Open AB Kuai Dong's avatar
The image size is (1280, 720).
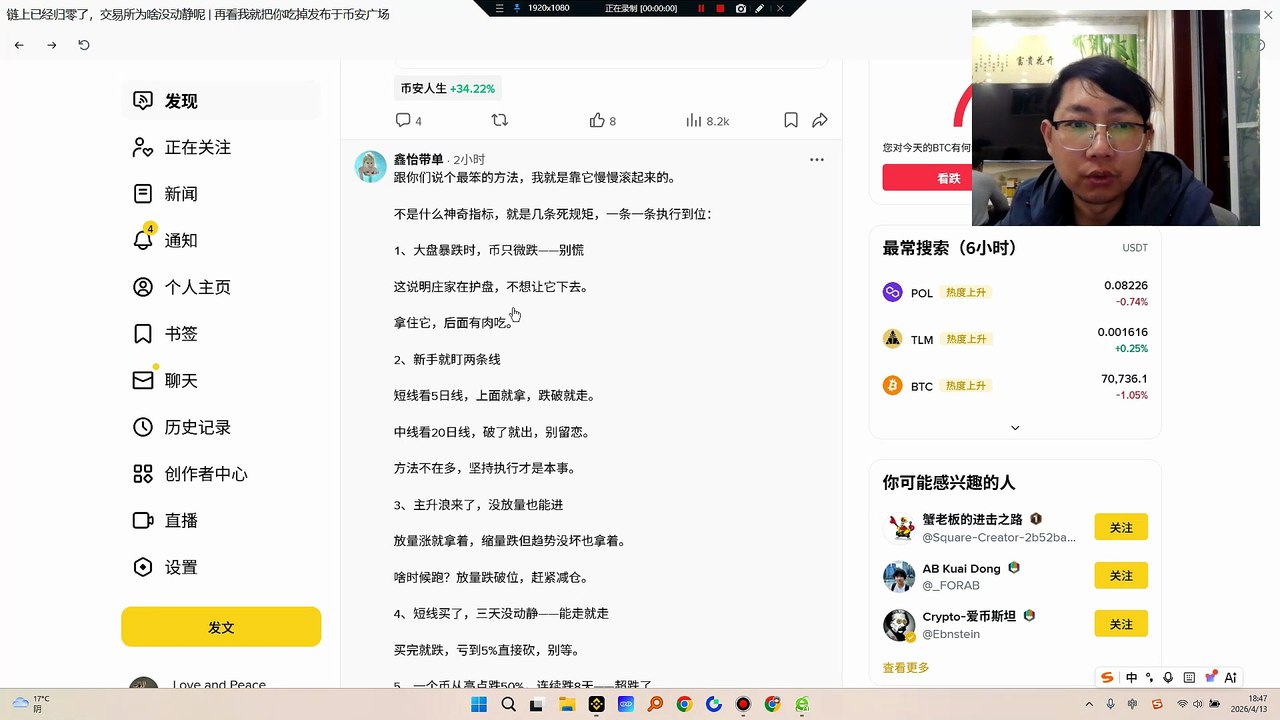(899, 577)
